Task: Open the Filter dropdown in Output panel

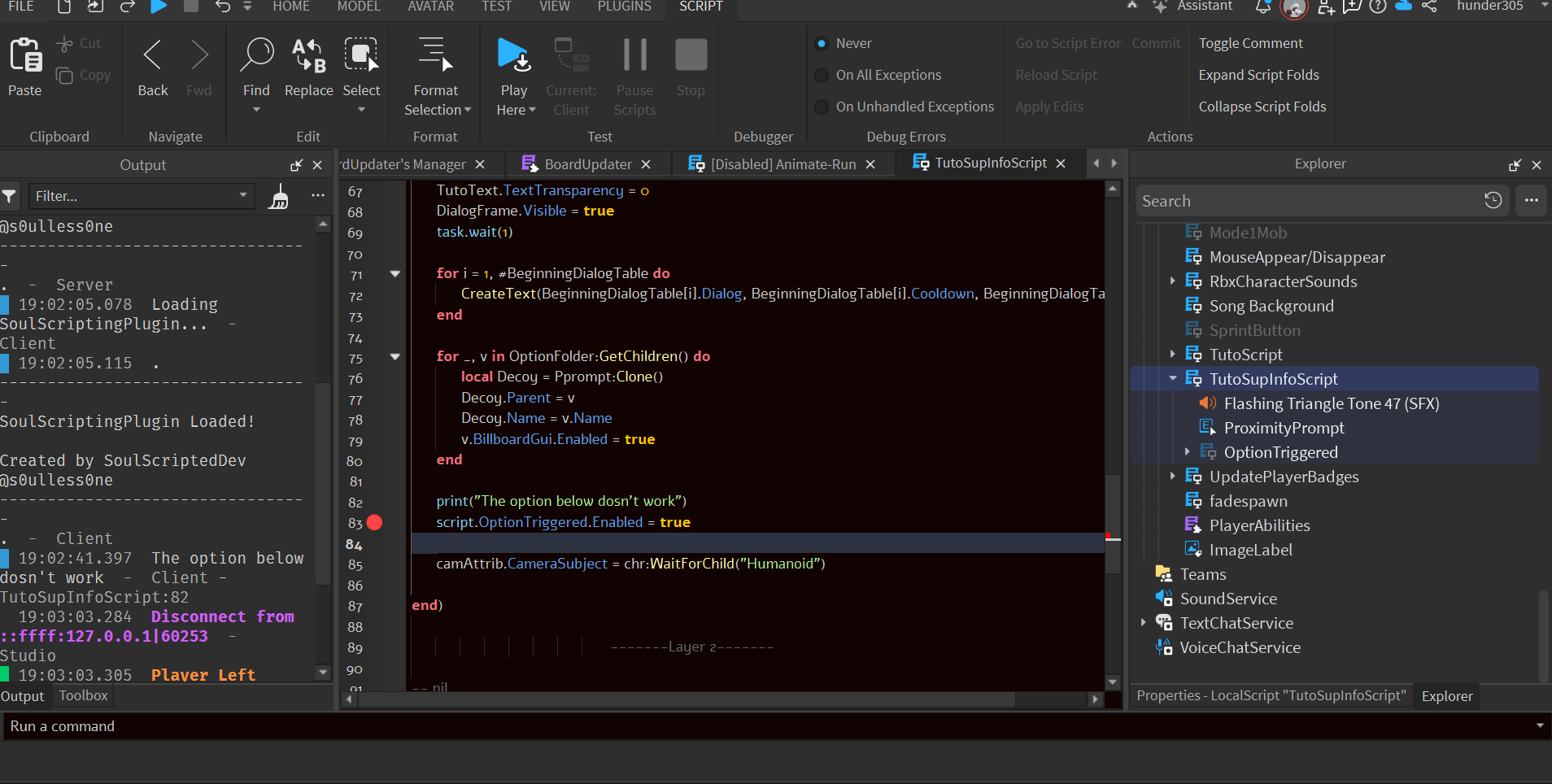Action: click(x=242, y=196)
